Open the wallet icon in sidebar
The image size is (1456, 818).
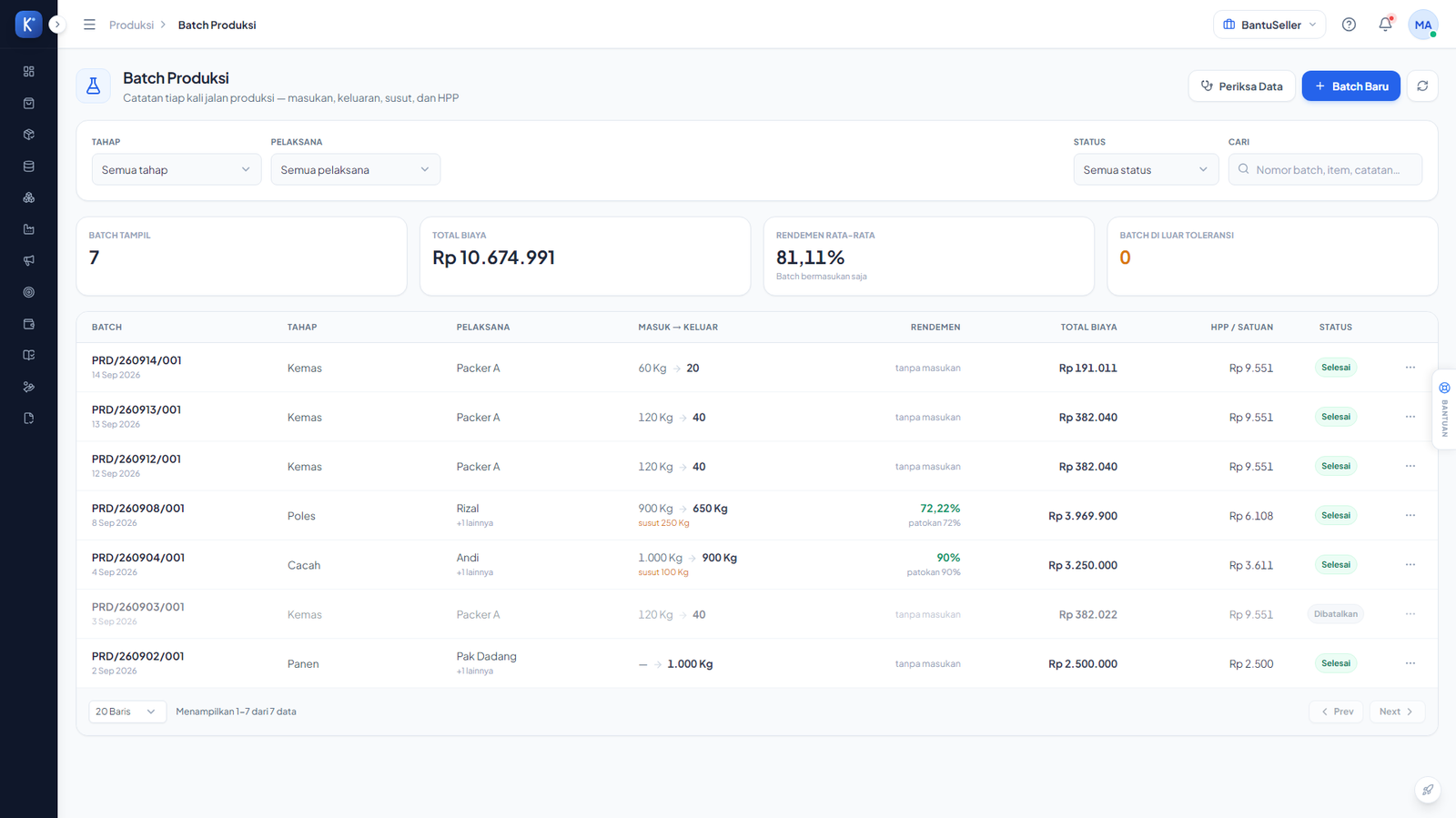(28, 324)
